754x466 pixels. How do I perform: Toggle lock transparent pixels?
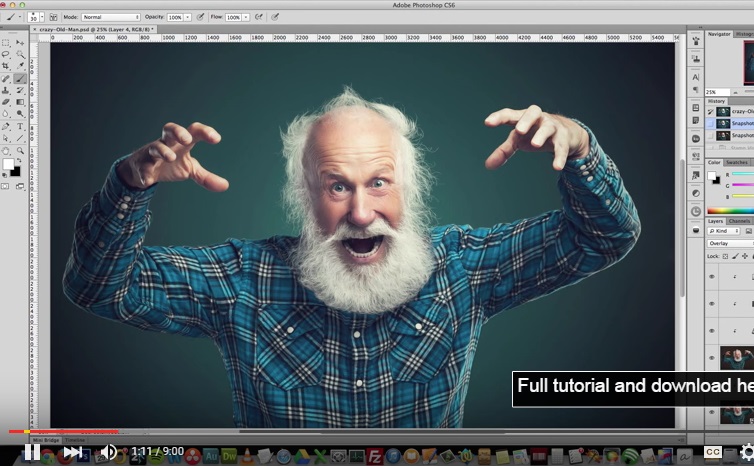[725, 256]
